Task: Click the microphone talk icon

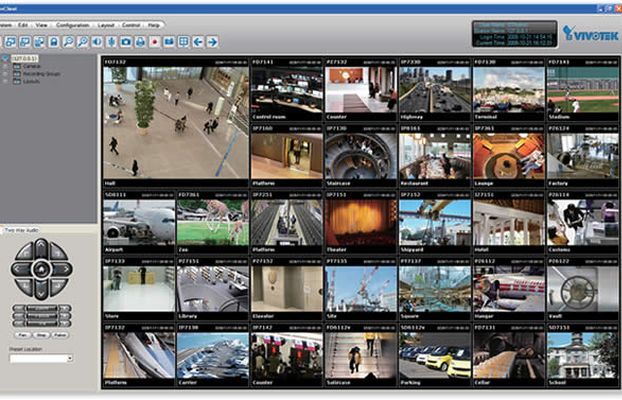Action: 111,42
